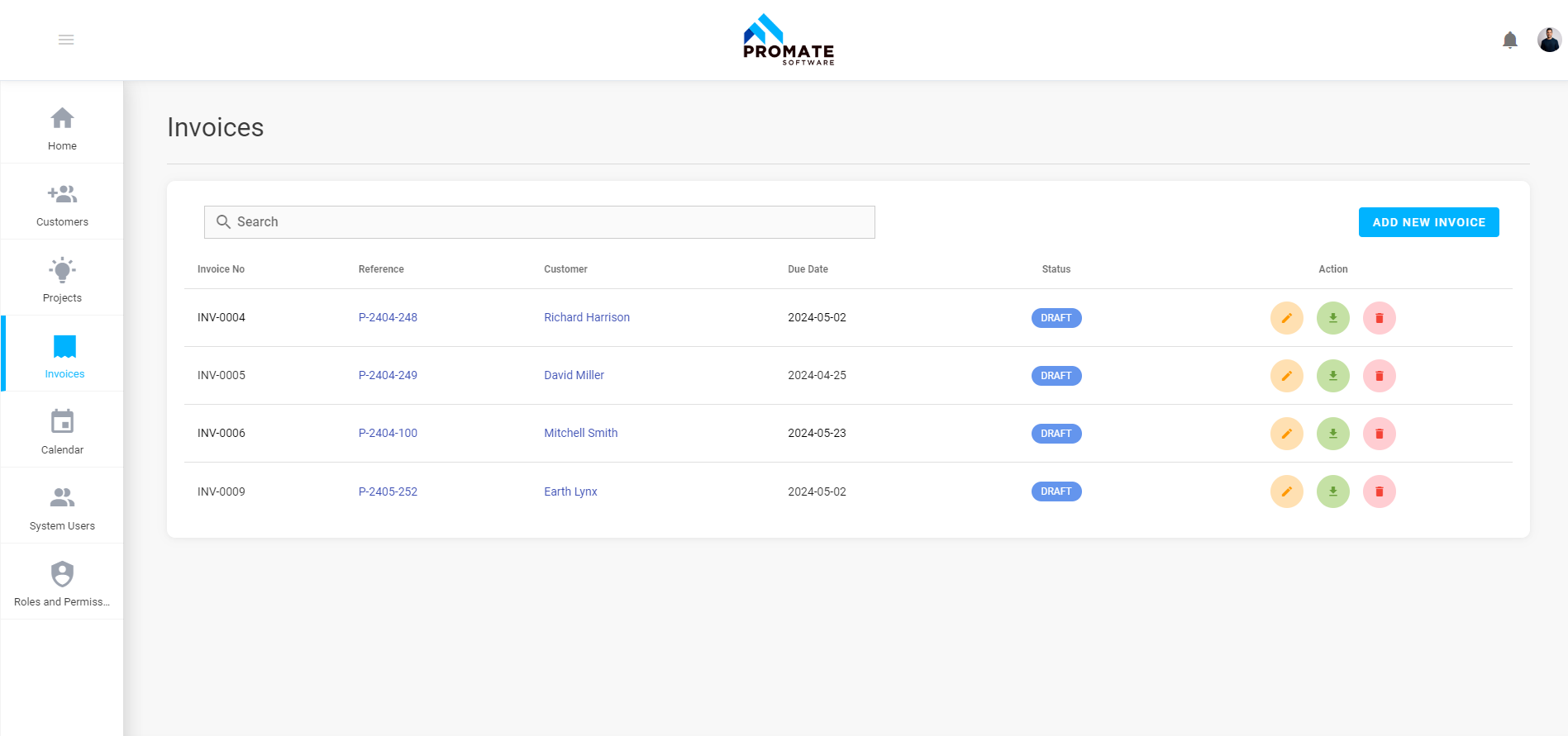
Task: Open Roles and Permissions section
Action: (x=62, y=584)
